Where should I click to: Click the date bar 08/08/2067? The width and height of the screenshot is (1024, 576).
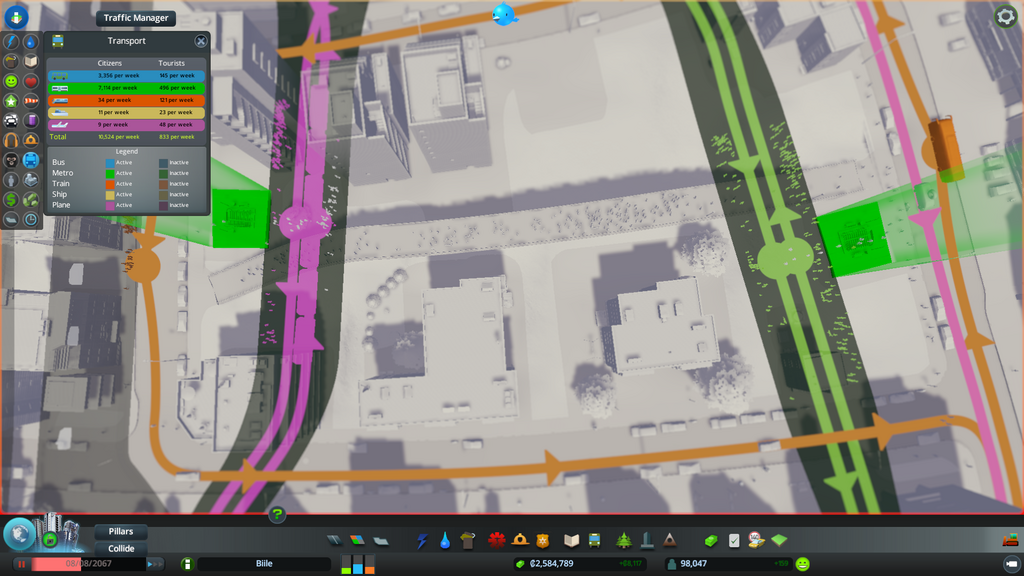click(x=88, y=564)
